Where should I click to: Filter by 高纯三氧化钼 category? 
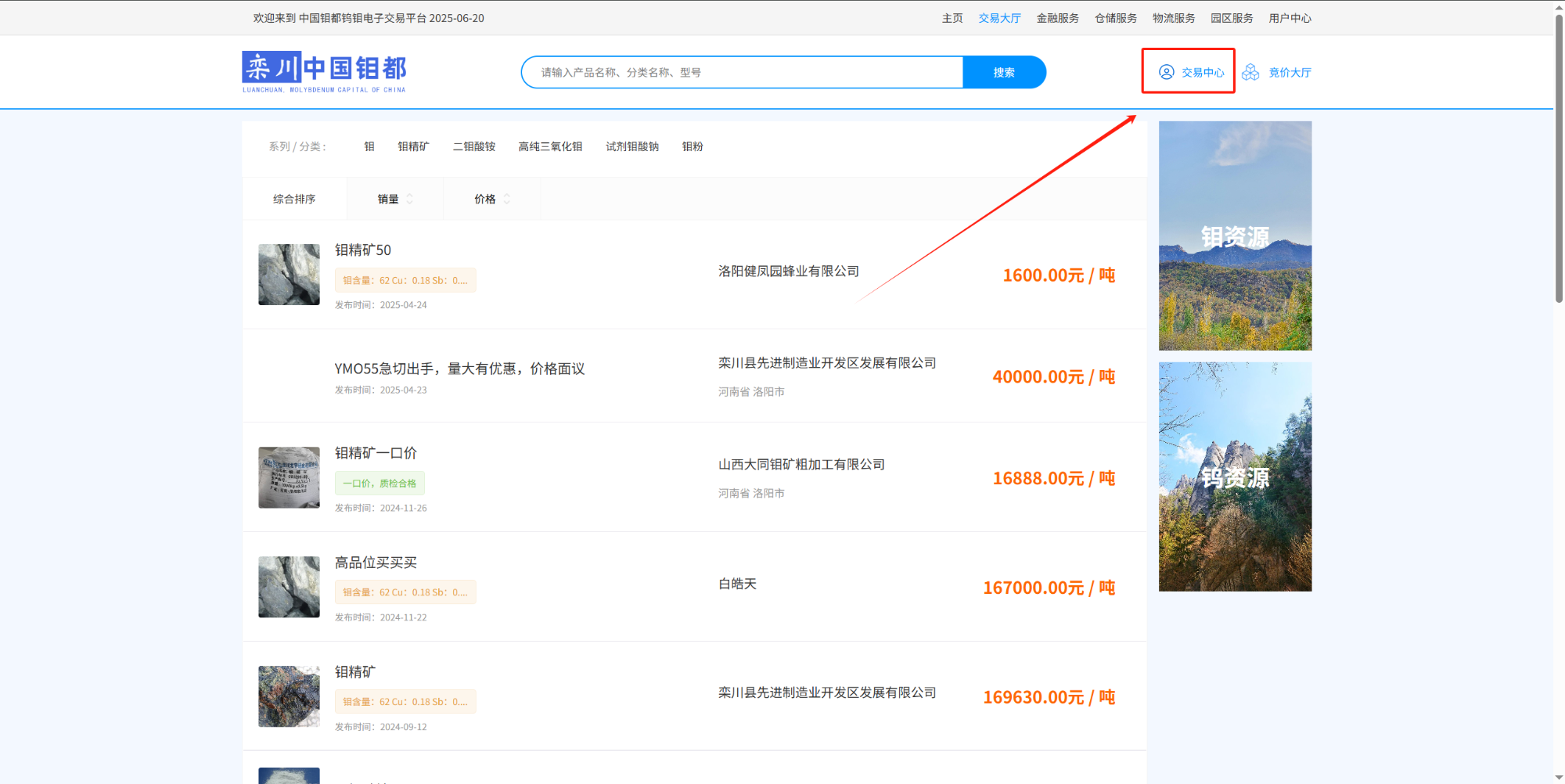pos(550,146)
